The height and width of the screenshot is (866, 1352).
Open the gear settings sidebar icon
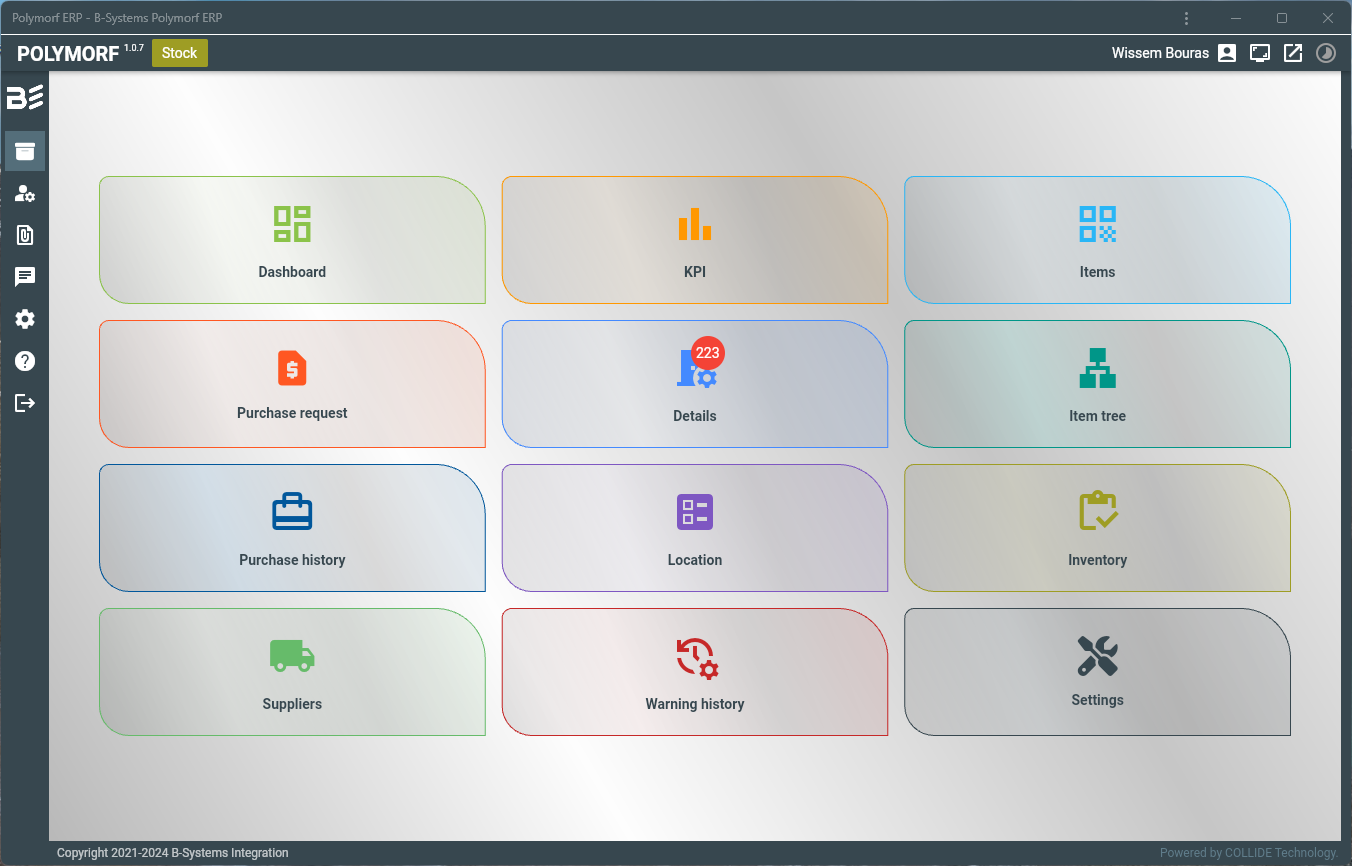(x=25, y=319)
